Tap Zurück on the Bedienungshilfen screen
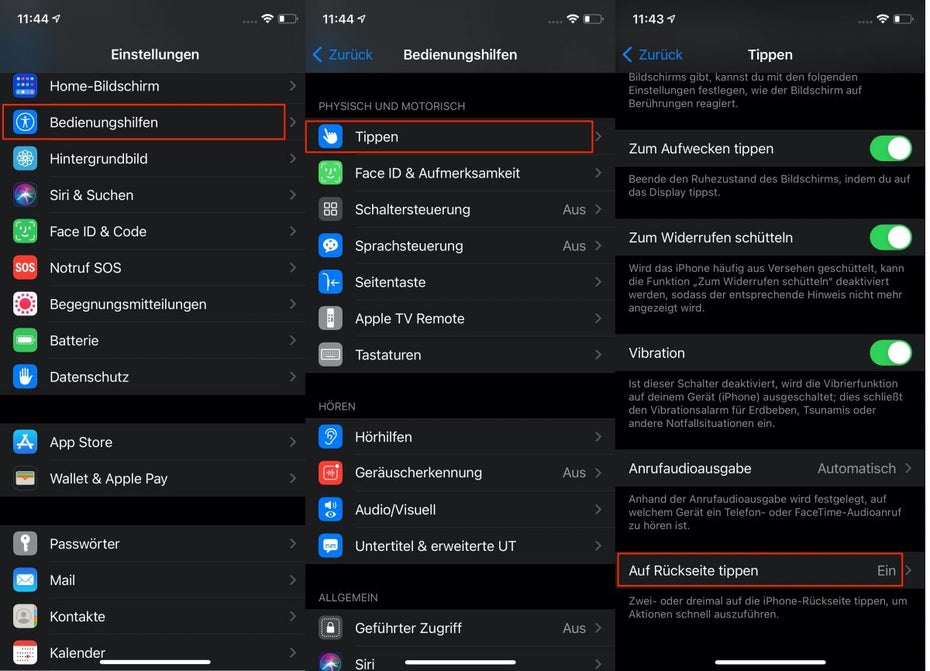This screenshot has height=671, width=930. pyautogui.click(x=343, y=54)
